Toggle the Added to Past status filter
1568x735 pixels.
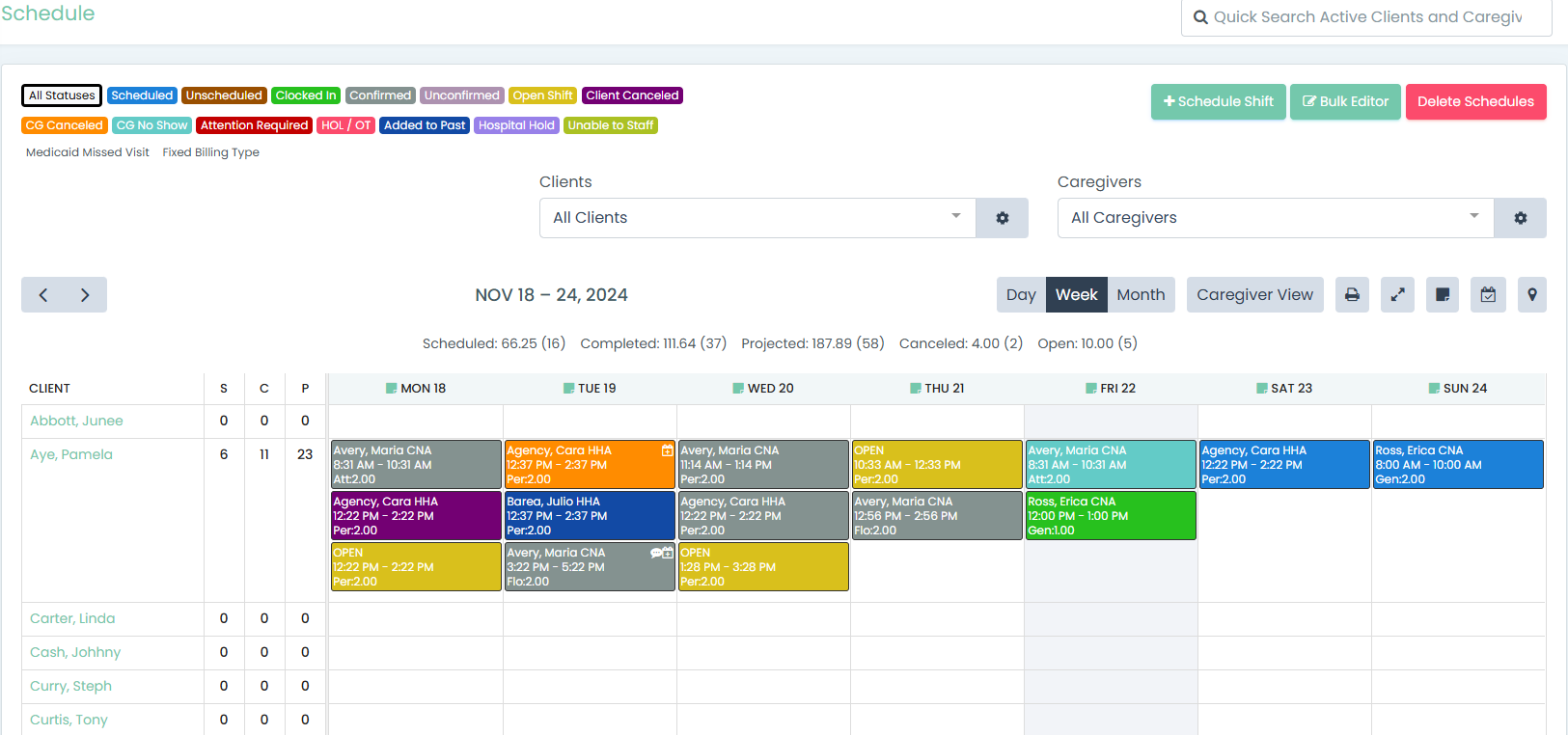pyautogui.click(x=425, y=125)
